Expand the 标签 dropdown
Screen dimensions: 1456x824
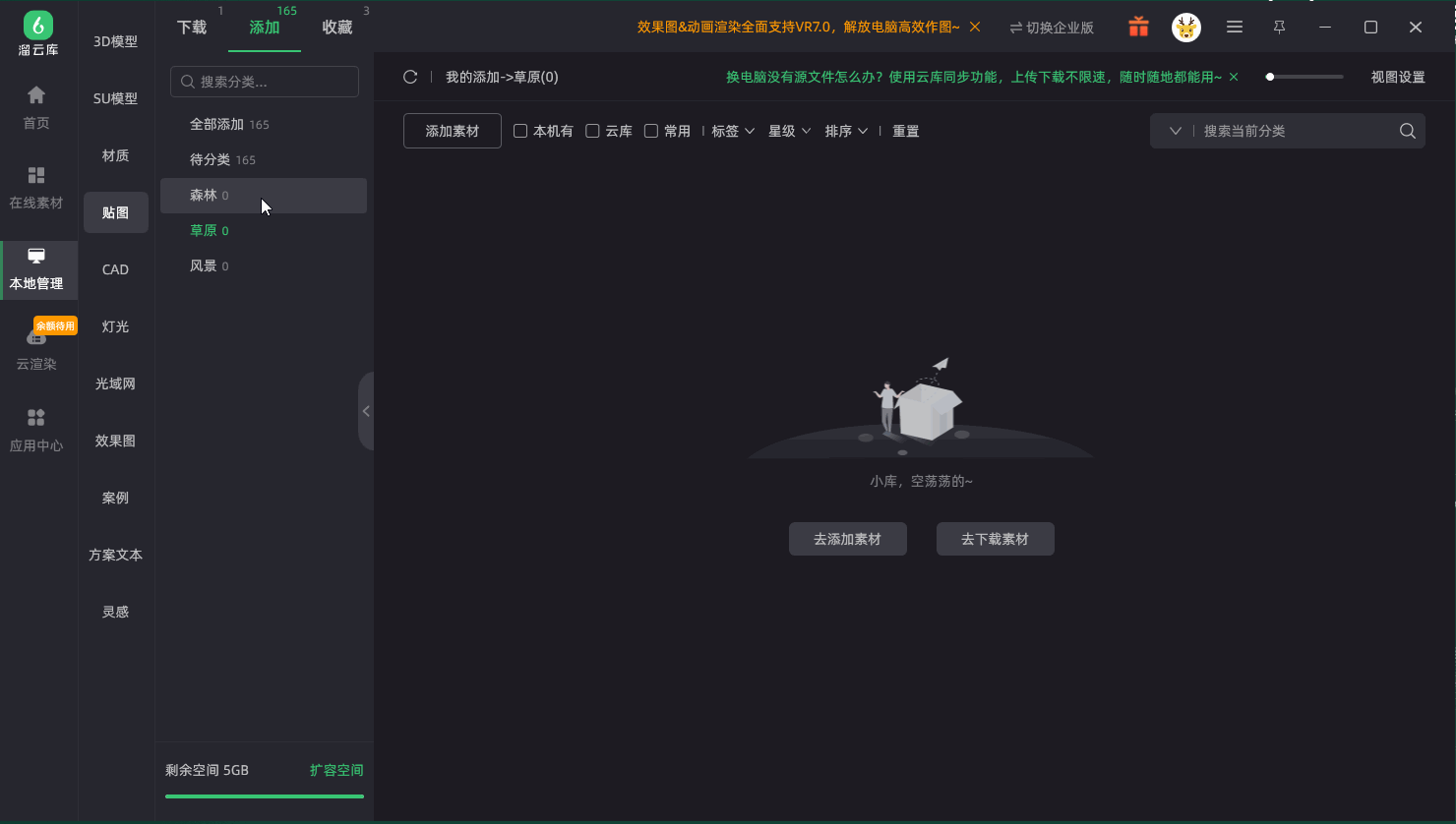pos(733,131)
